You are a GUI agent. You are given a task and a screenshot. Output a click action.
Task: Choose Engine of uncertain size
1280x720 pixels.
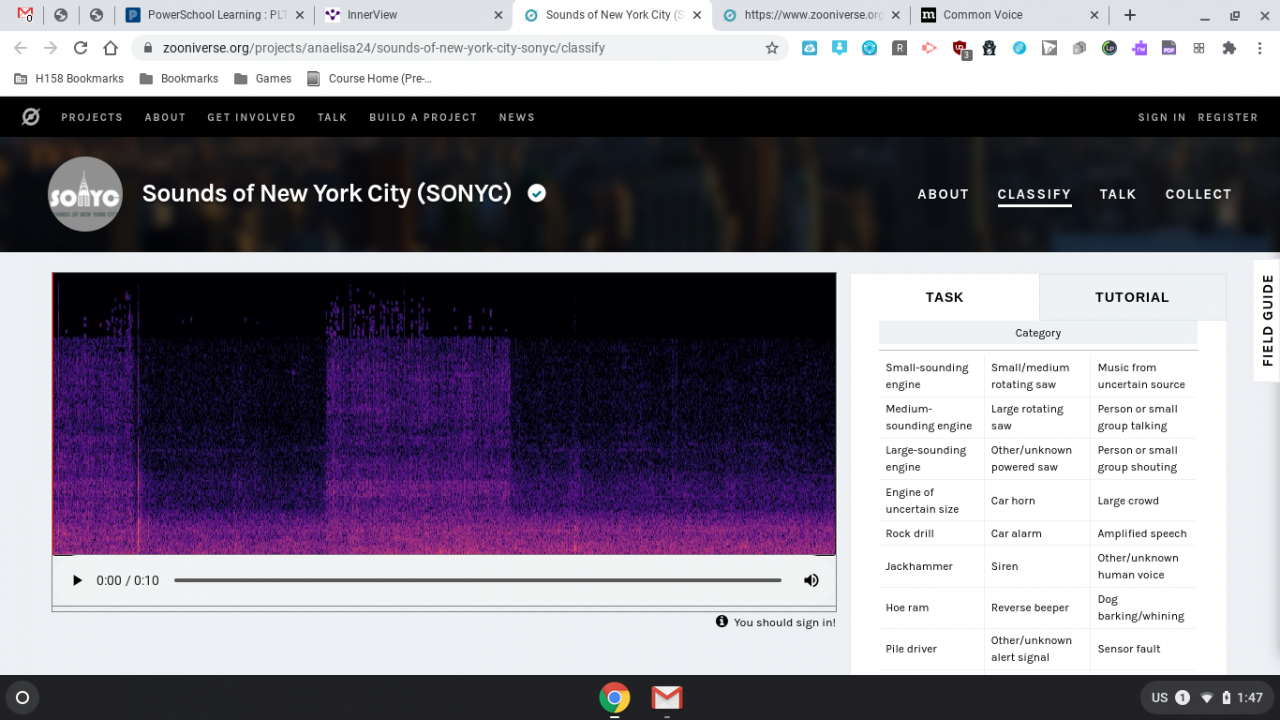coord(931,500)
